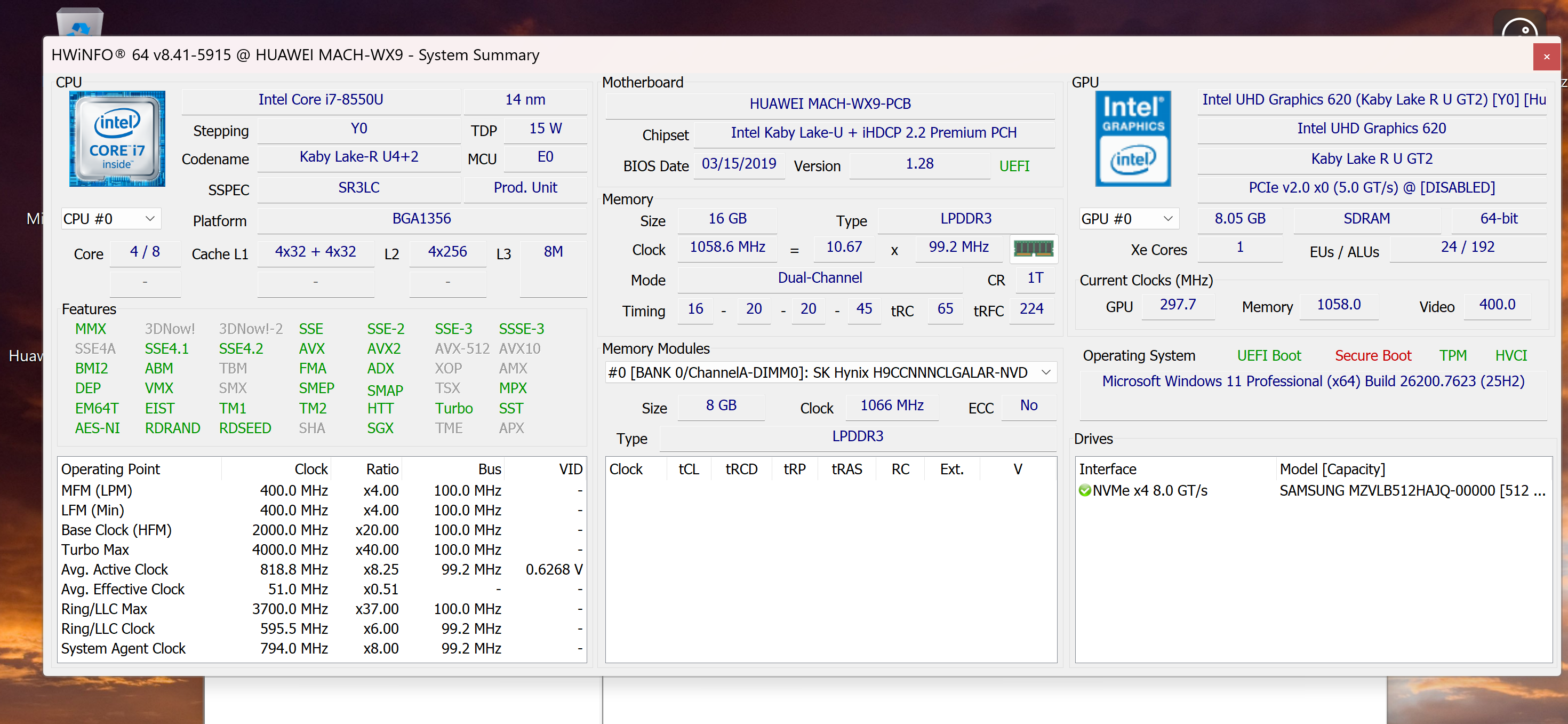Close the HWiNFO System Summary window
The height and width of the screenshot is (724, 1568).
(1546, 57)
